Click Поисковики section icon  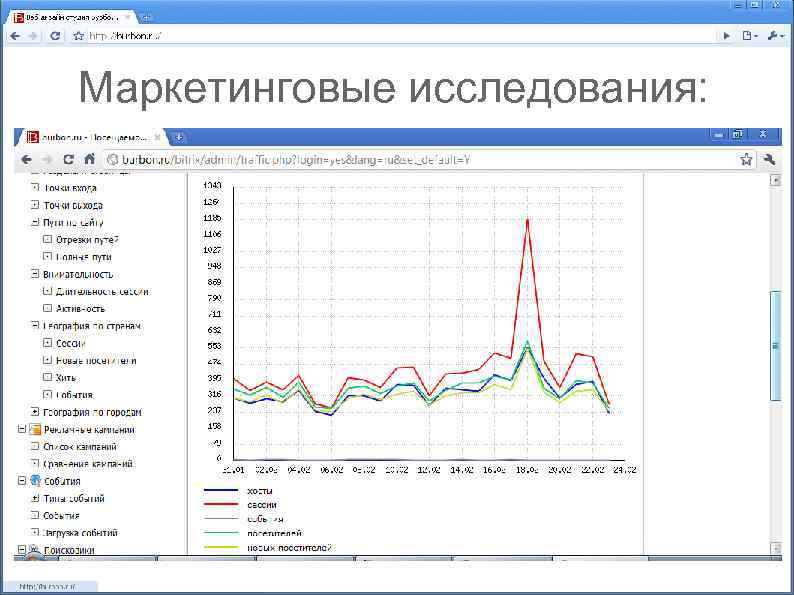click(35, 549)
